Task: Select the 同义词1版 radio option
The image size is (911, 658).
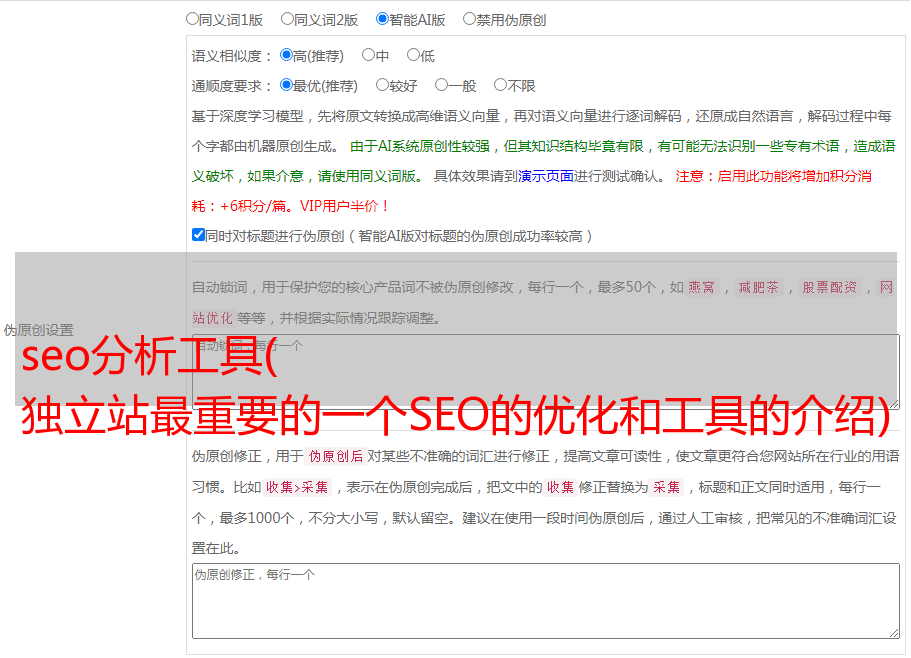Action: point(192,19)
